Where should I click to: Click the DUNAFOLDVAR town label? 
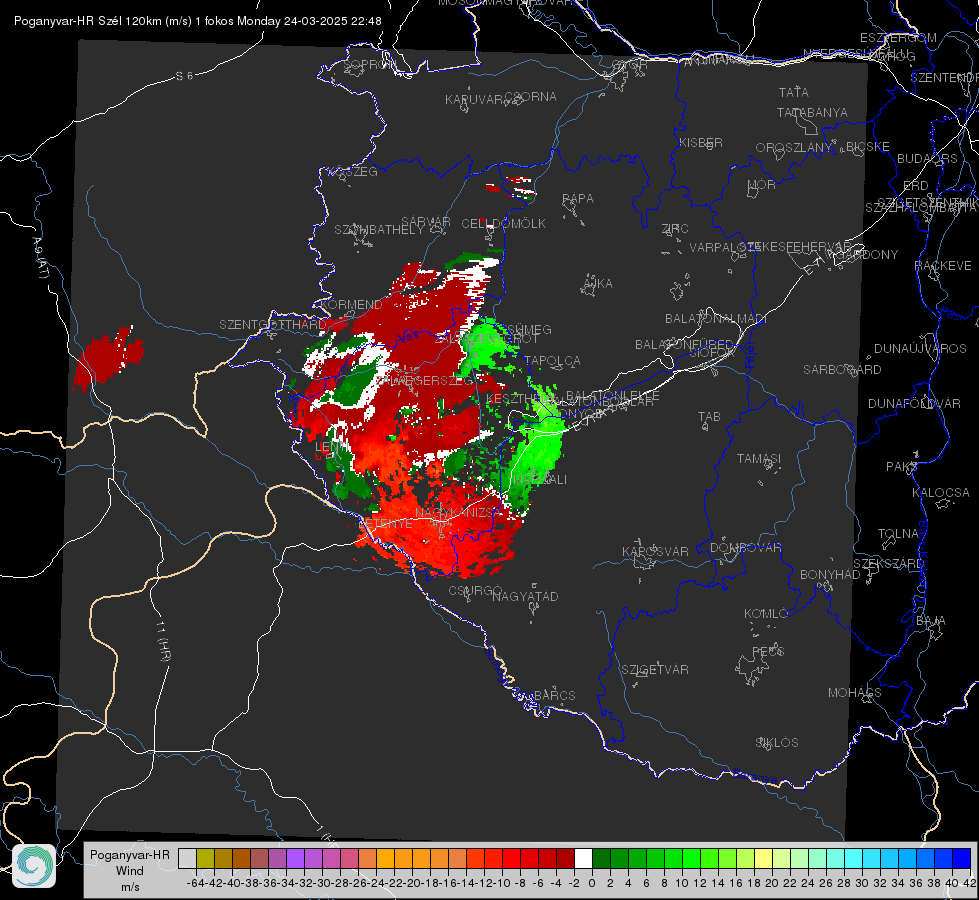click(x=914, y=403)
